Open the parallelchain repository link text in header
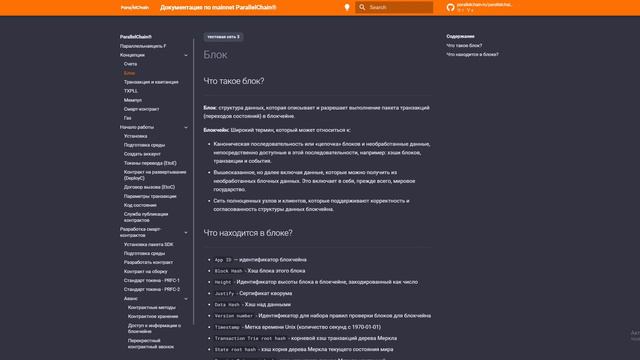This screenshot has width=640, height=360. (x=484, y=4)
